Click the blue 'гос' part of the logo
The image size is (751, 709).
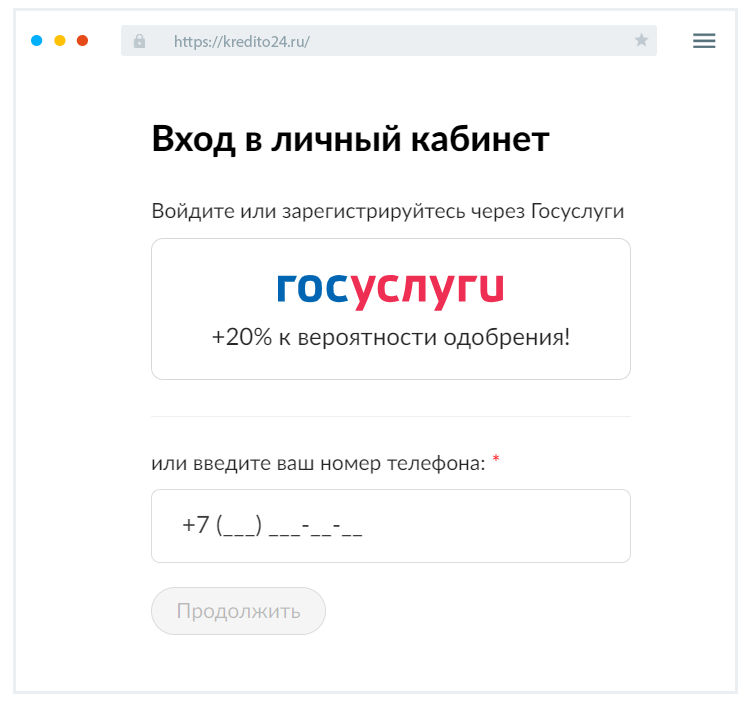tap(312, 288)
